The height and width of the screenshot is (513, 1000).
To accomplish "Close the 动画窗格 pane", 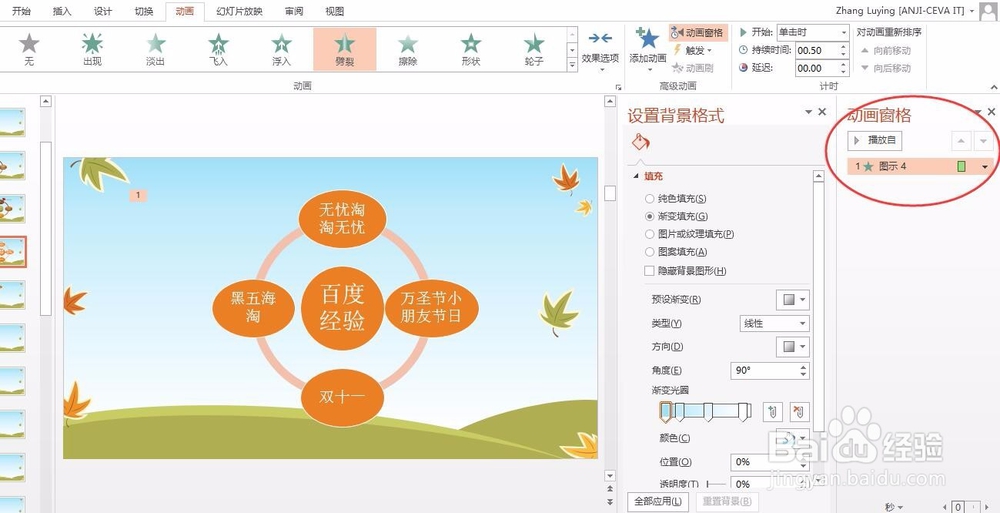I will 991,112.
